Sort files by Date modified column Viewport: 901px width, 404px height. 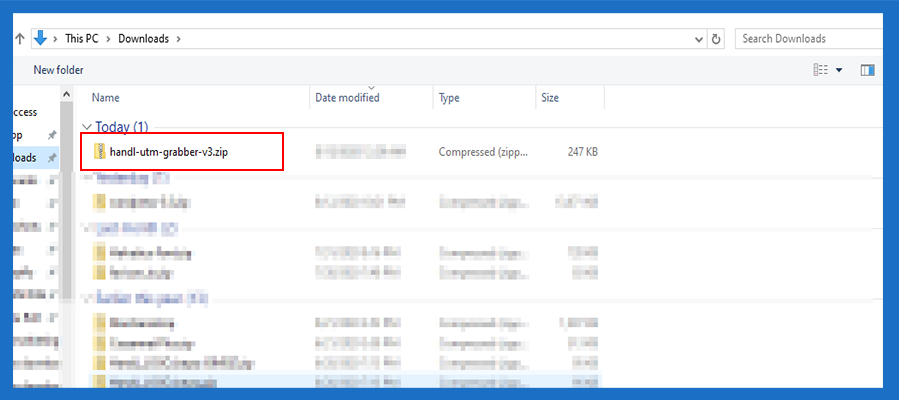[x=347, y=98]
